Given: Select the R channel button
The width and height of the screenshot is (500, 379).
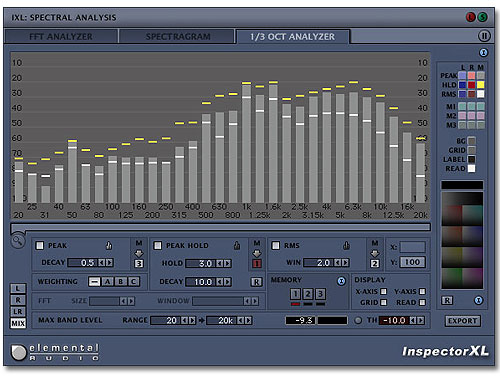Looking at the screenshot, I should (x=18, y=300).
